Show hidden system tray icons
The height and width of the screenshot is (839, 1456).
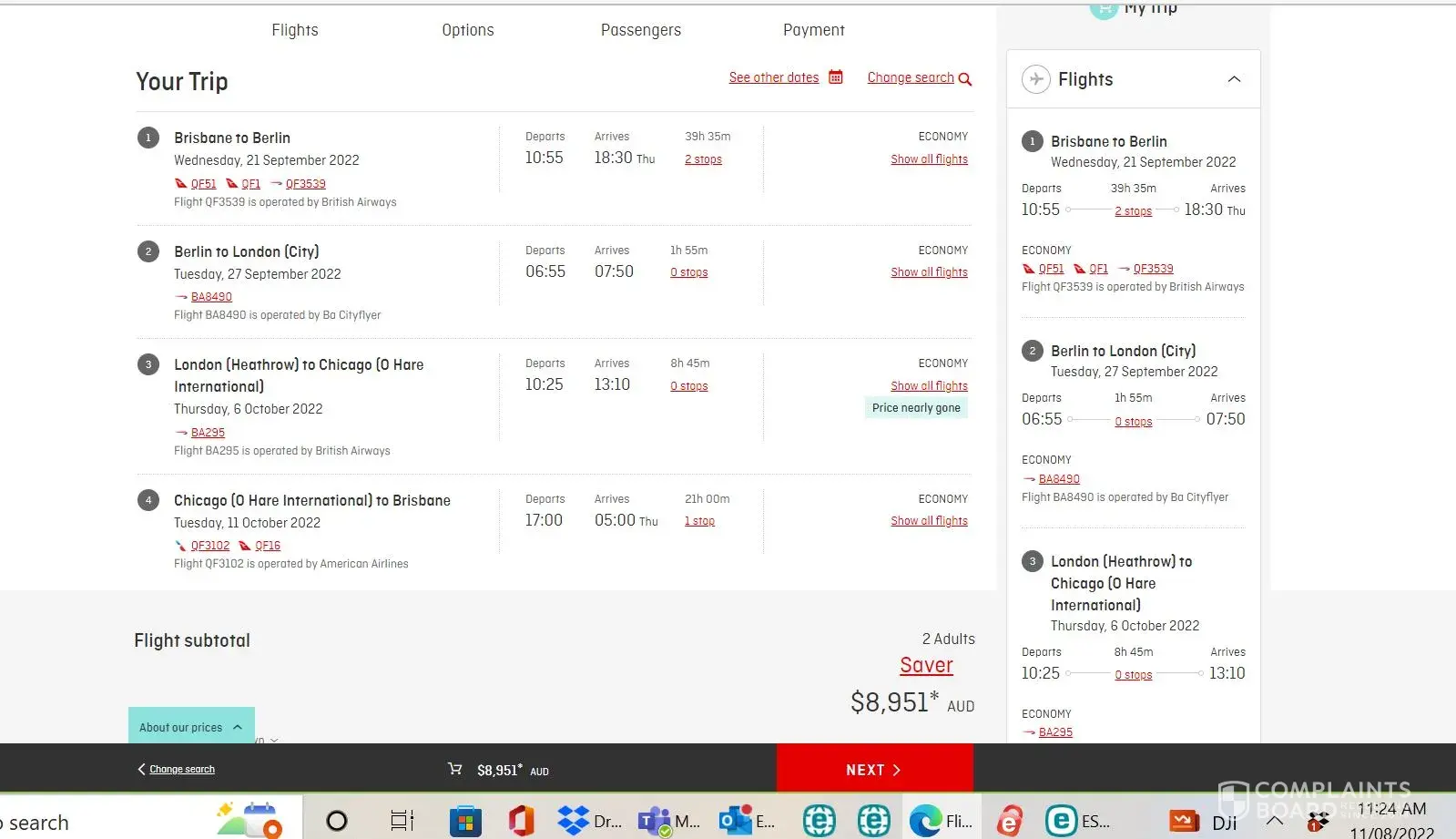pos(1275,821)
